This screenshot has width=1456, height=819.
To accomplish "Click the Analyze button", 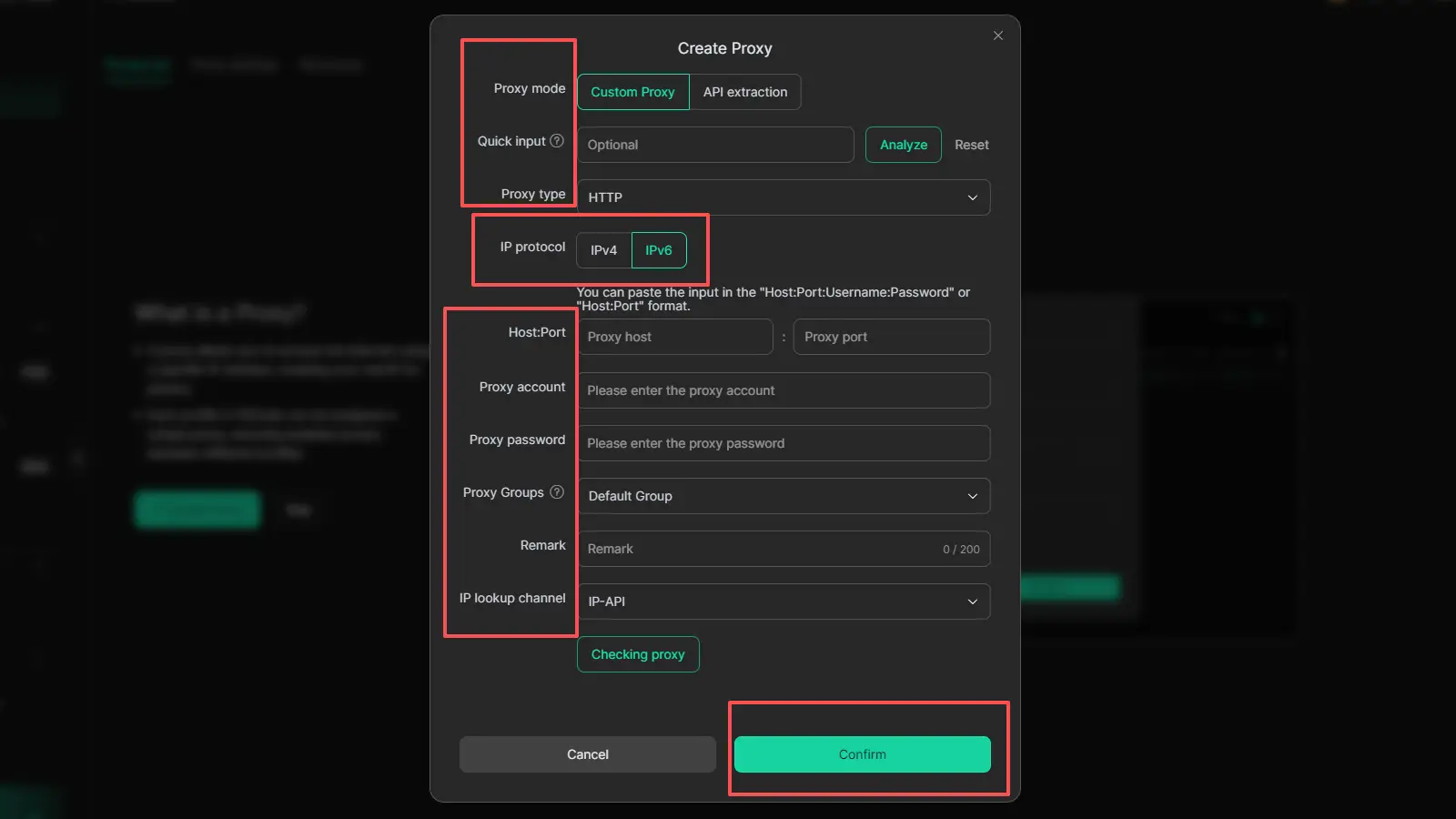I will click(903, 145).
